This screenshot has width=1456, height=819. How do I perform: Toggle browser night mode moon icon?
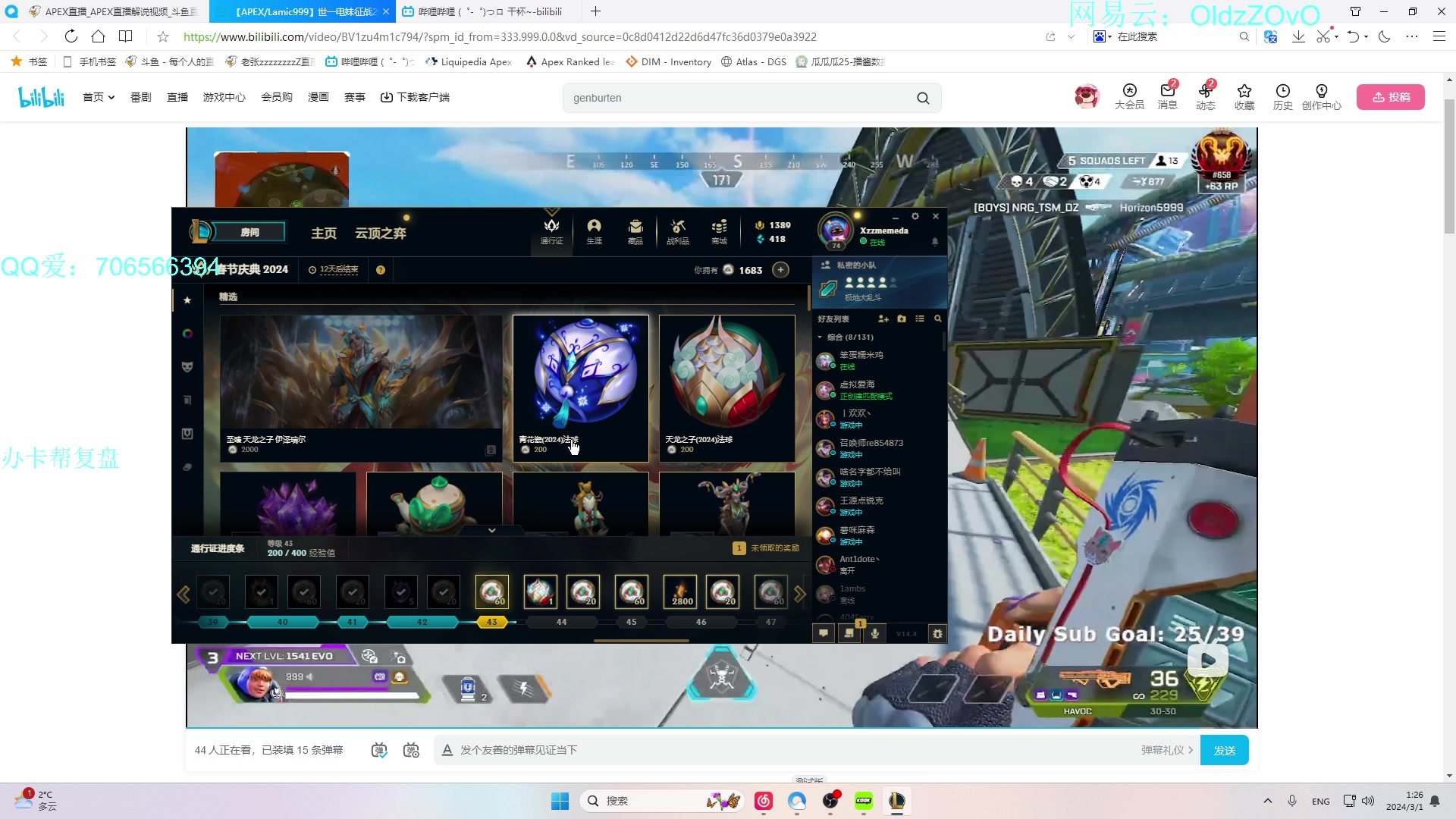[x=1385, y=36]
